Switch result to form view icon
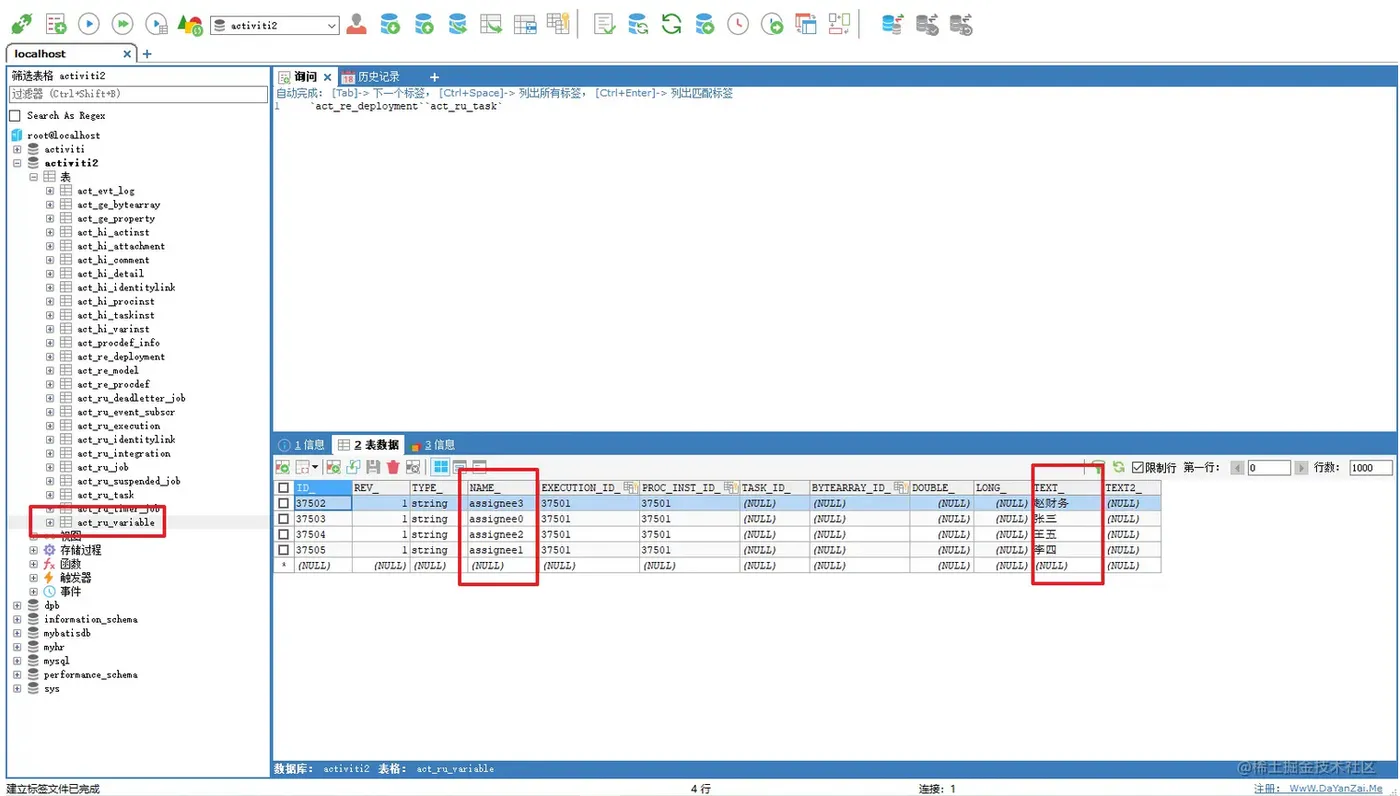 coord(460,467)
